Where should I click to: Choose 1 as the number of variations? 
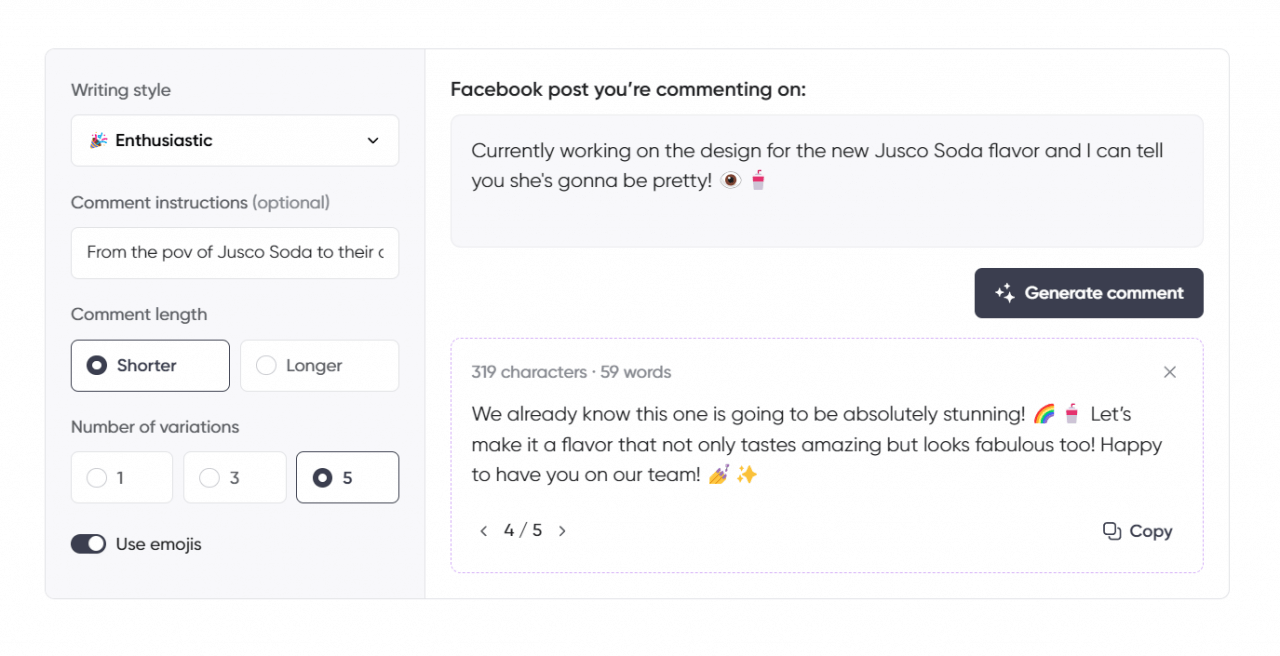click(121, 477)
